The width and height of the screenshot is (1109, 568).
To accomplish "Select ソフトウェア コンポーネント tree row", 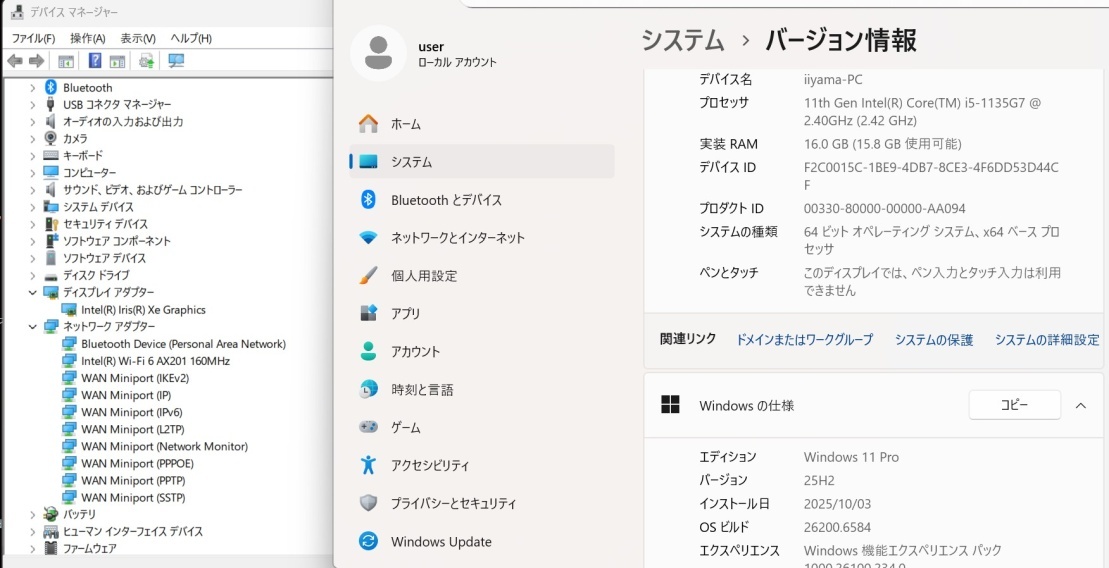I will (x=117, y=240).
